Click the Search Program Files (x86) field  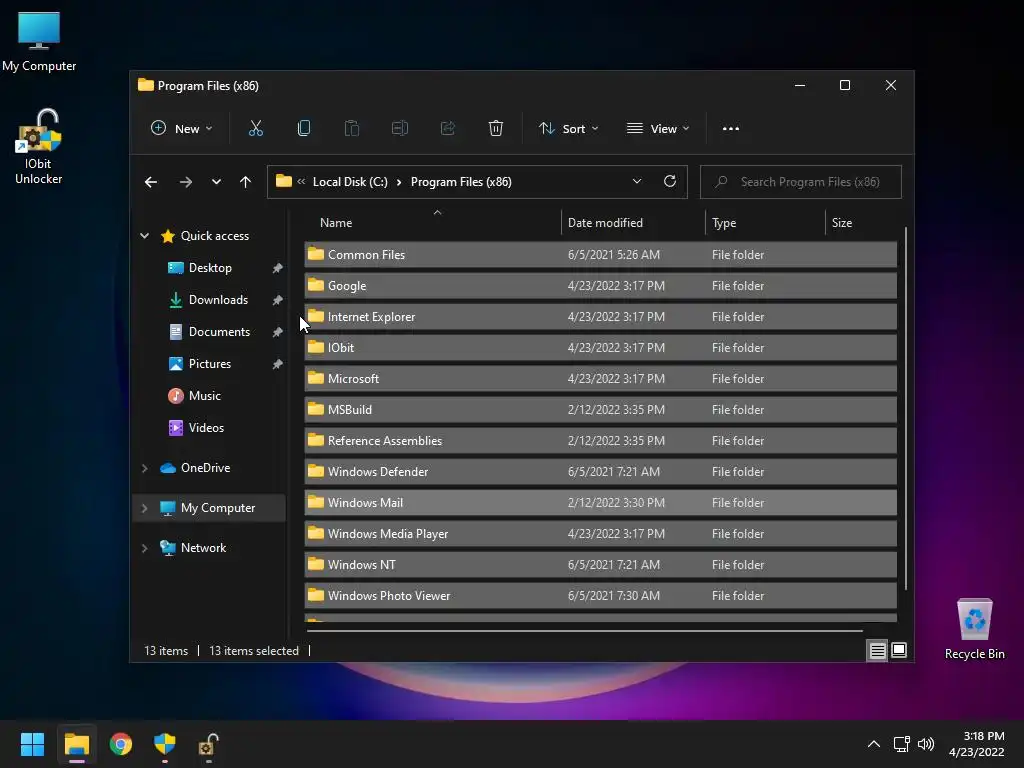pos(801,182)
